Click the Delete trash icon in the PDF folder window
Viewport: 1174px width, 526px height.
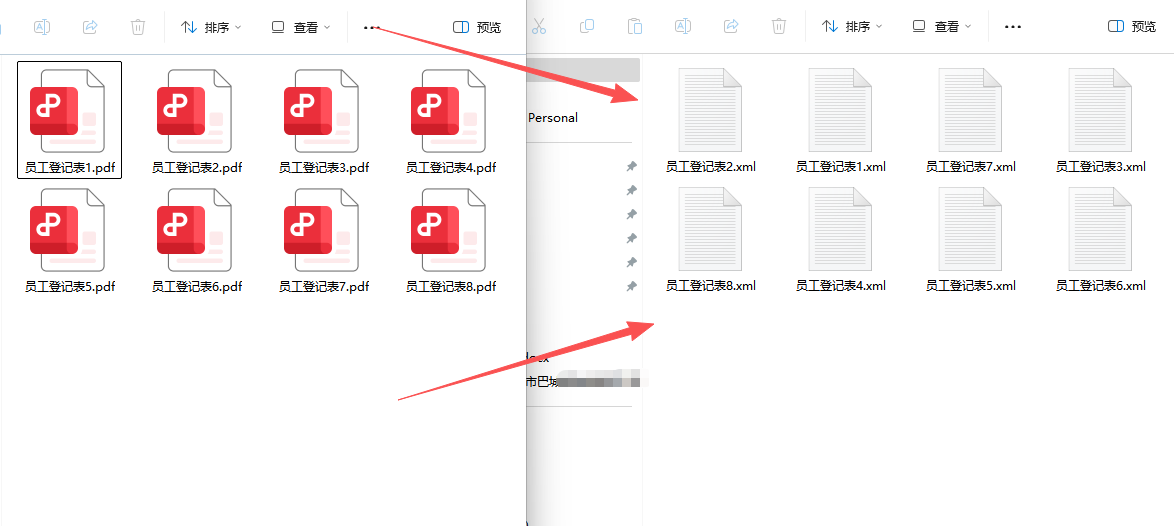(x=138, y=27)
